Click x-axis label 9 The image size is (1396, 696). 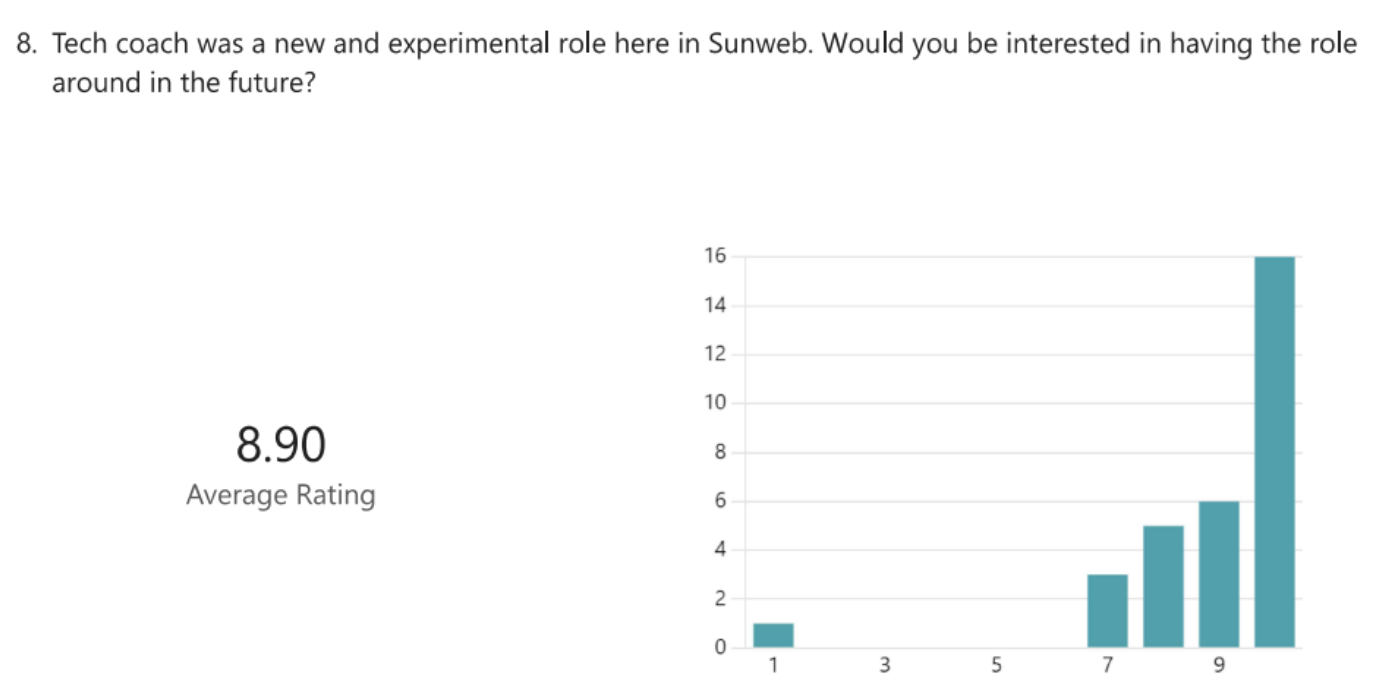point(1219,664)
